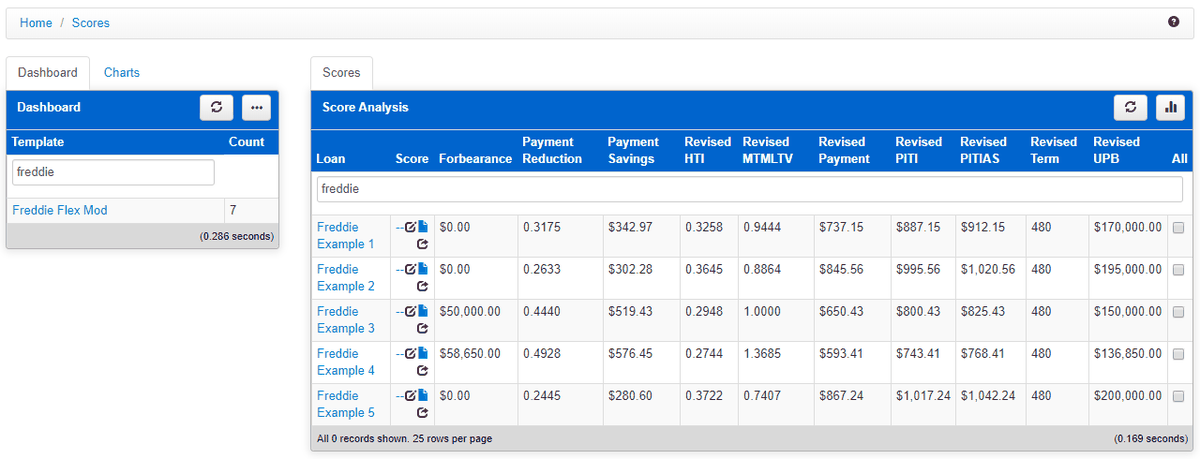Sort Dashboard by Count header
The image size is (1200, 459).
(x=247, y=142)
